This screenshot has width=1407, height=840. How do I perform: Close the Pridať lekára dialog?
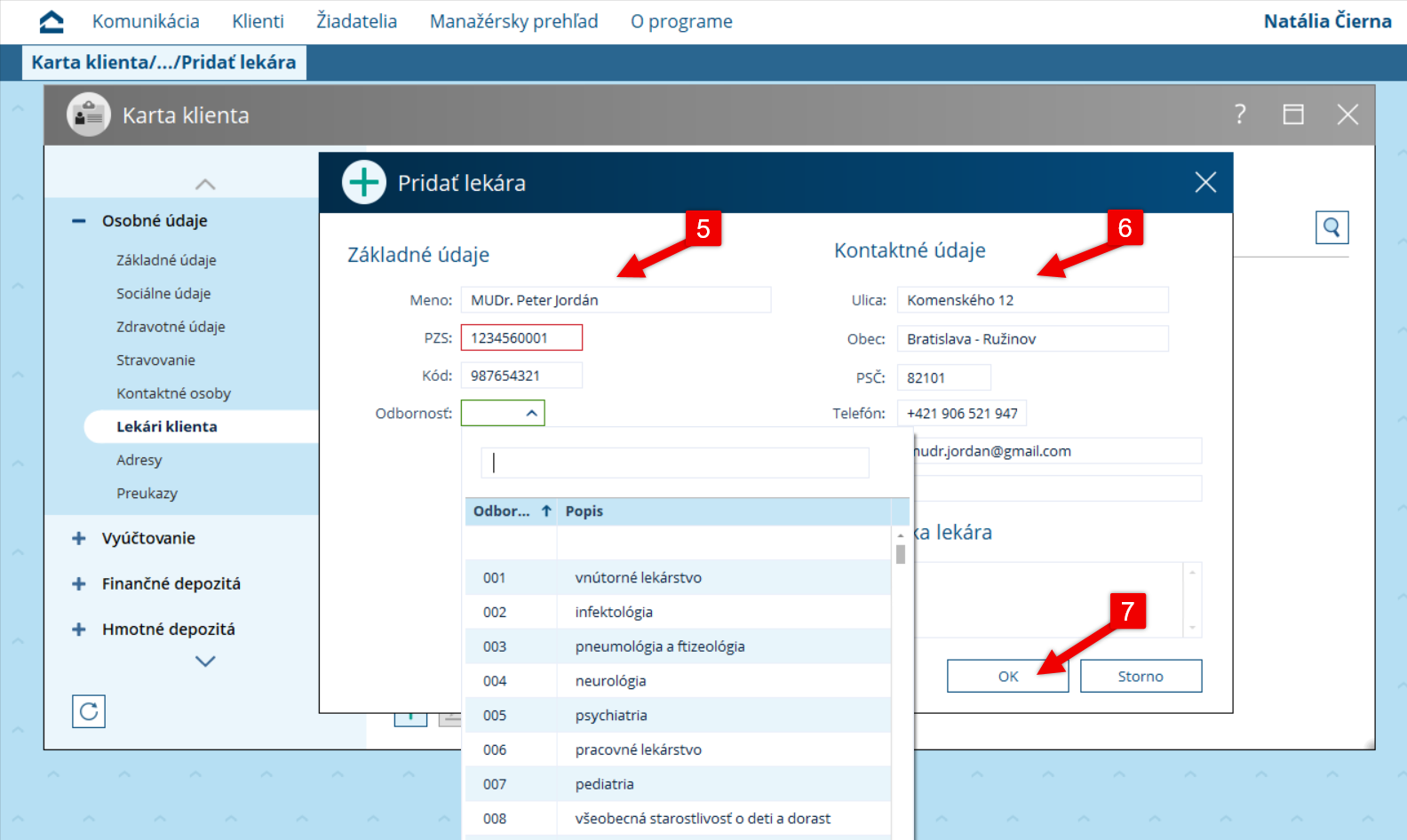pyautogui.click(x=1205, y=183)
